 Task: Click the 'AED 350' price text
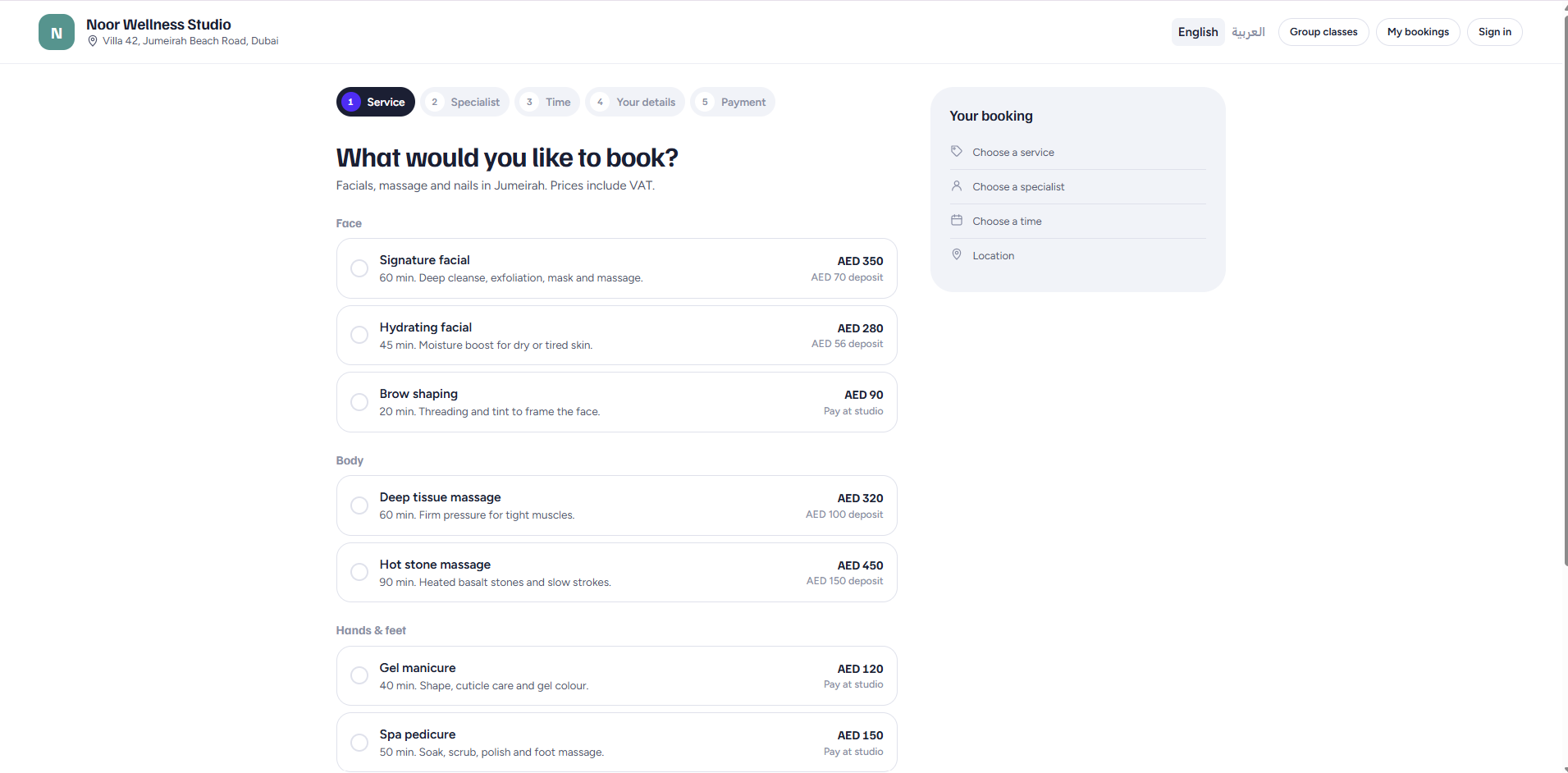pyautogui.click(x=860, y=261)
